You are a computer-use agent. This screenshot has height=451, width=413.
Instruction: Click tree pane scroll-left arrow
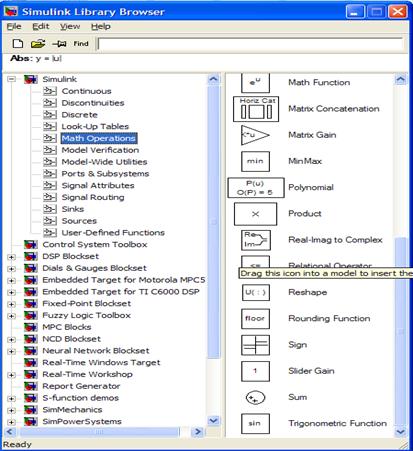click(x=10, y=432)
